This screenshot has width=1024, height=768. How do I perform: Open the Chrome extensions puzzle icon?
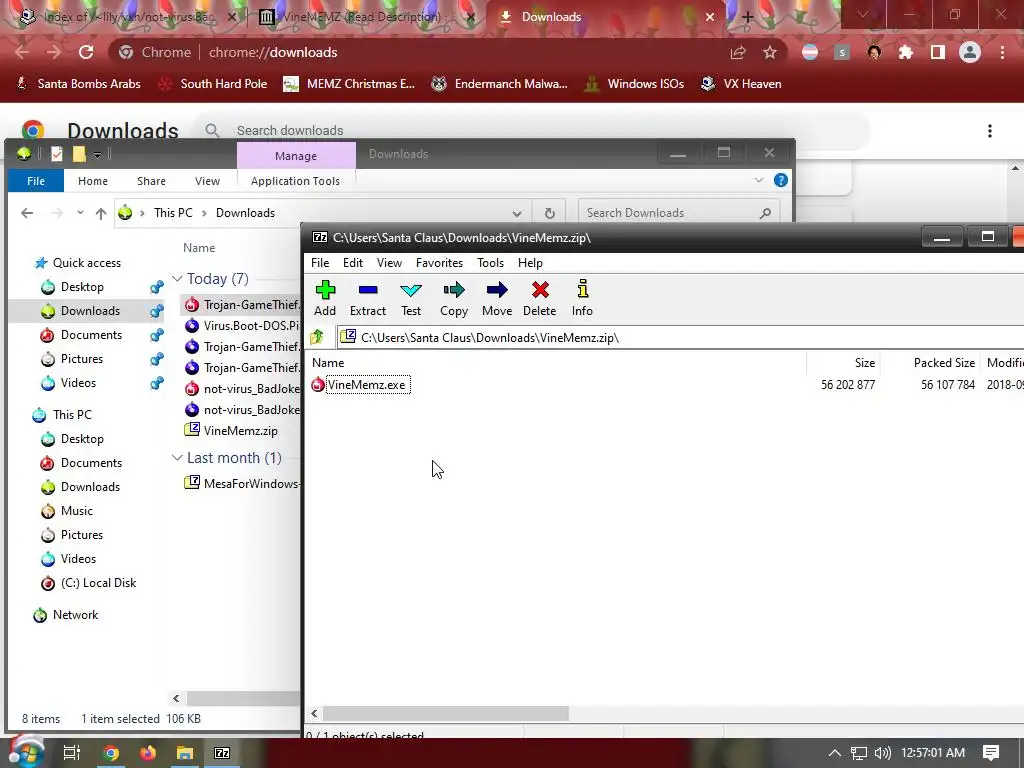click(x=906, y=52)
